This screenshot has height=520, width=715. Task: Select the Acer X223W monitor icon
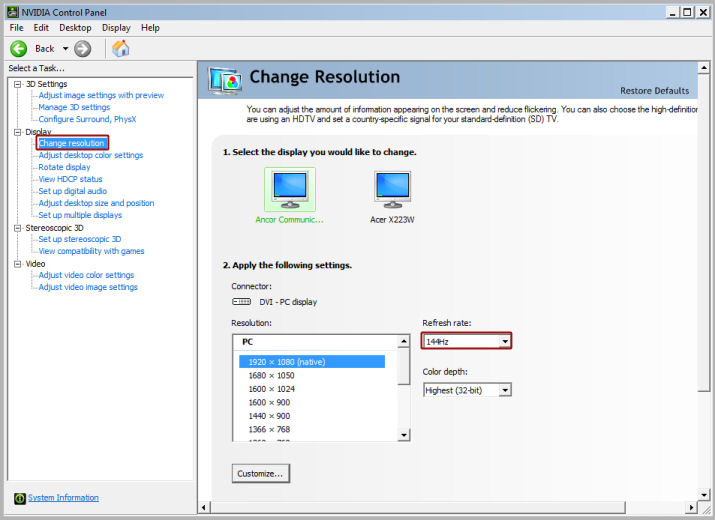tap(392, 190)
